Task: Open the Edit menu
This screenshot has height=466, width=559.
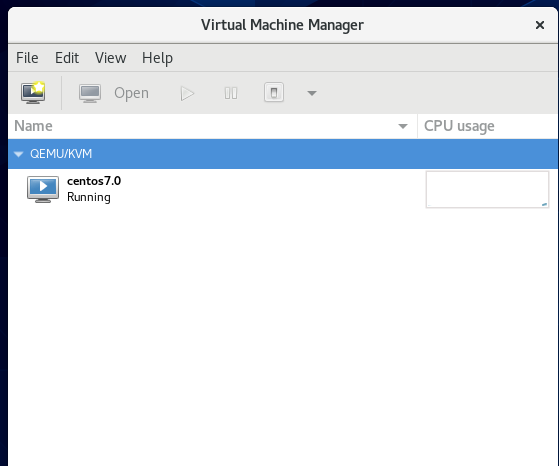Action: [67, 58]
